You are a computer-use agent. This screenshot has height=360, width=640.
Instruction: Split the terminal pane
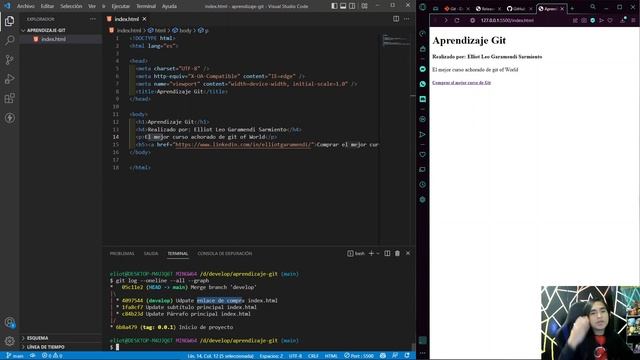(x=387, y=253)
